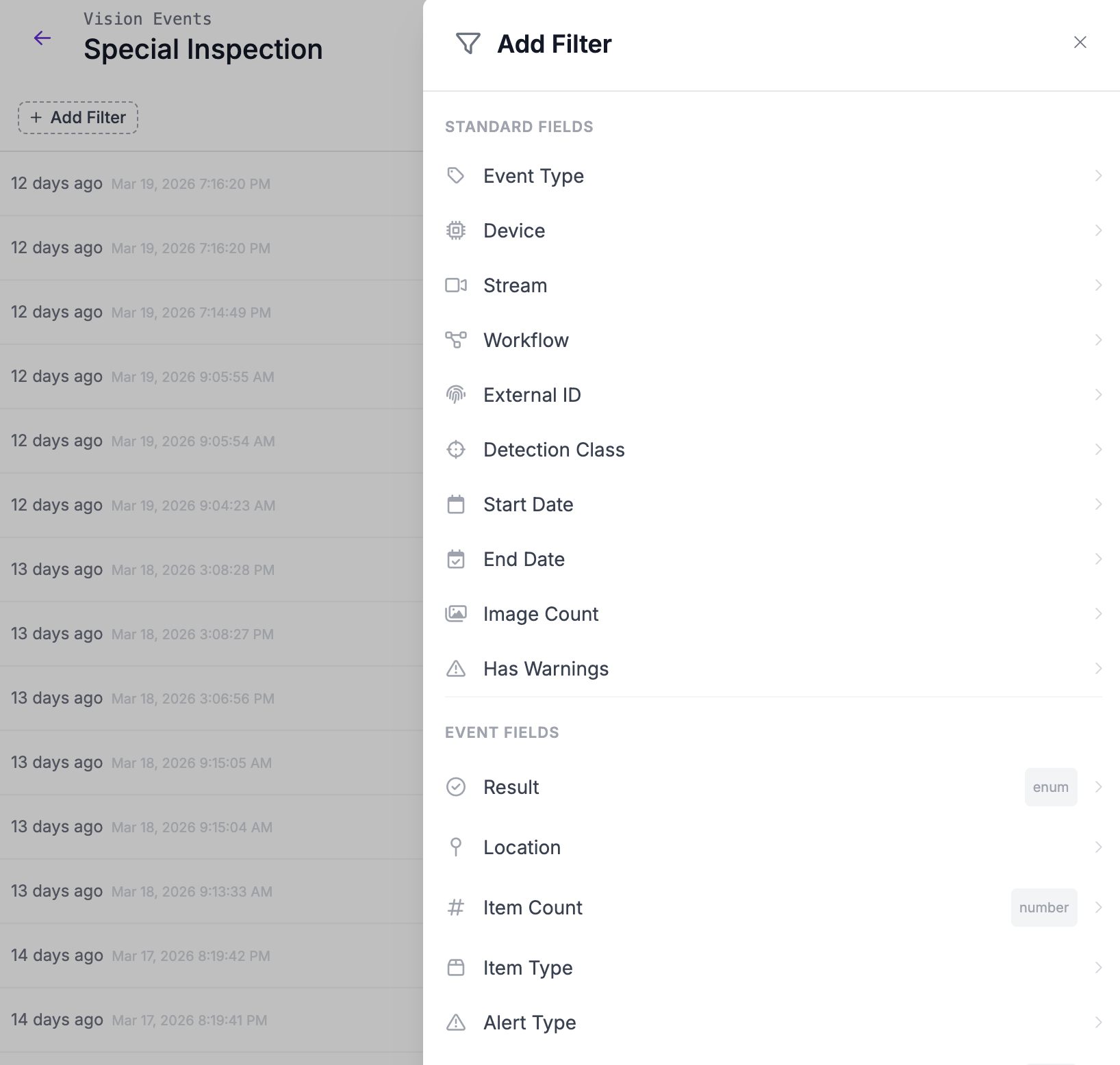1120x1065 pixels.
Task: Click the Event Type tag icon
Action: [x=456, y=176]
